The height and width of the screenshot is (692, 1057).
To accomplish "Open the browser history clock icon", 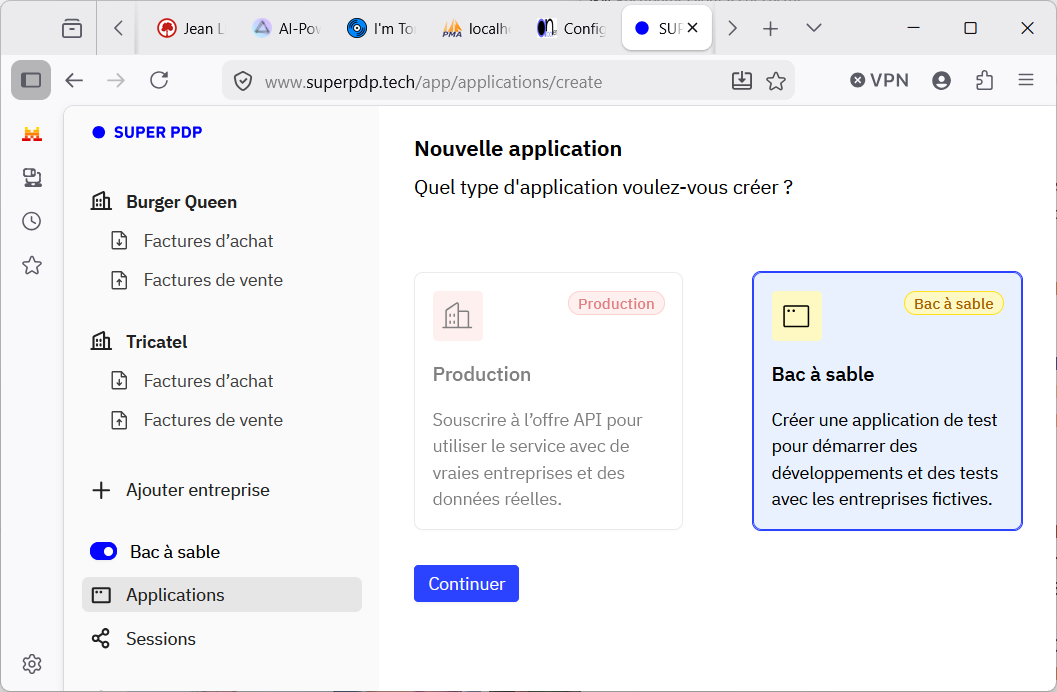I will [32, 221].
